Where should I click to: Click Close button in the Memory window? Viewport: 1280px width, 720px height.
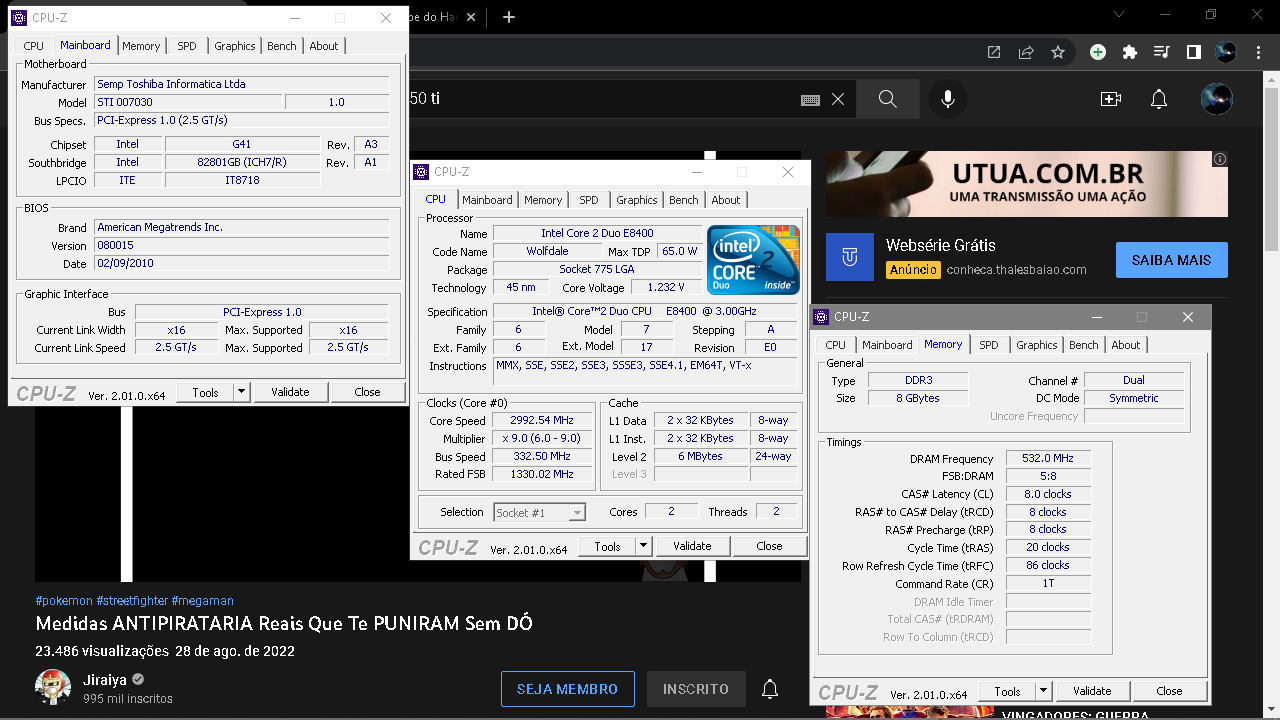point(1169,691)
